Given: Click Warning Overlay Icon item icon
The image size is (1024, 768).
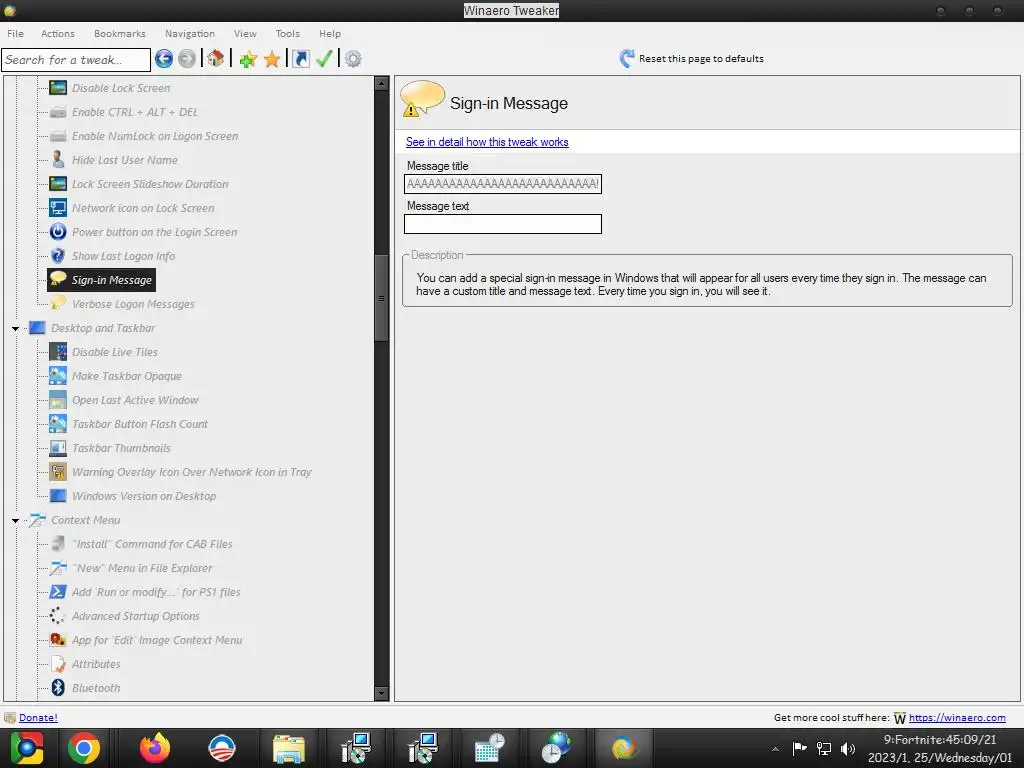Looking at the screenshot, I should click(58, 472).
